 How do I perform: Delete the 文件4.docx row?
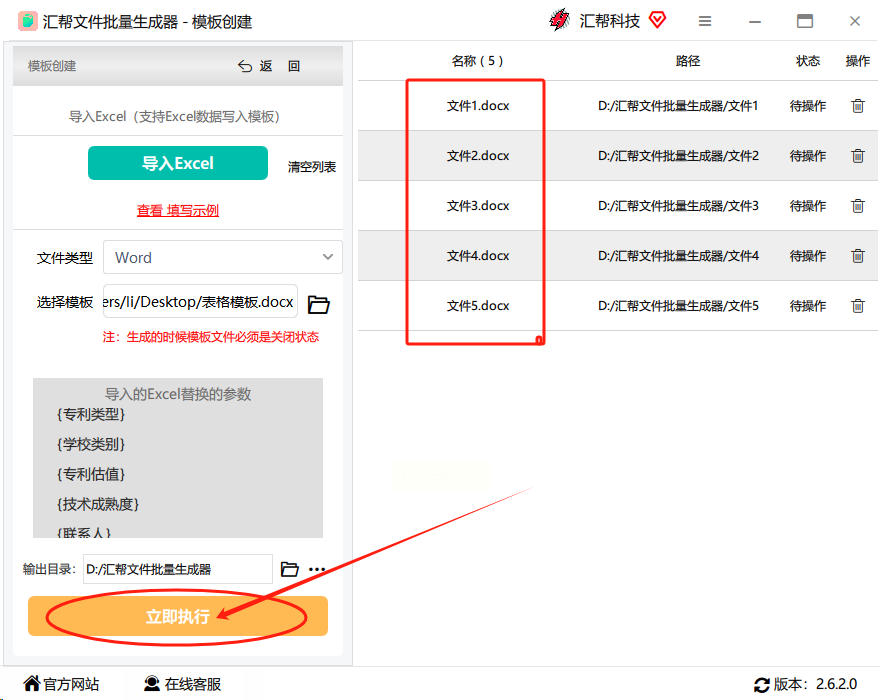(858, 255)
